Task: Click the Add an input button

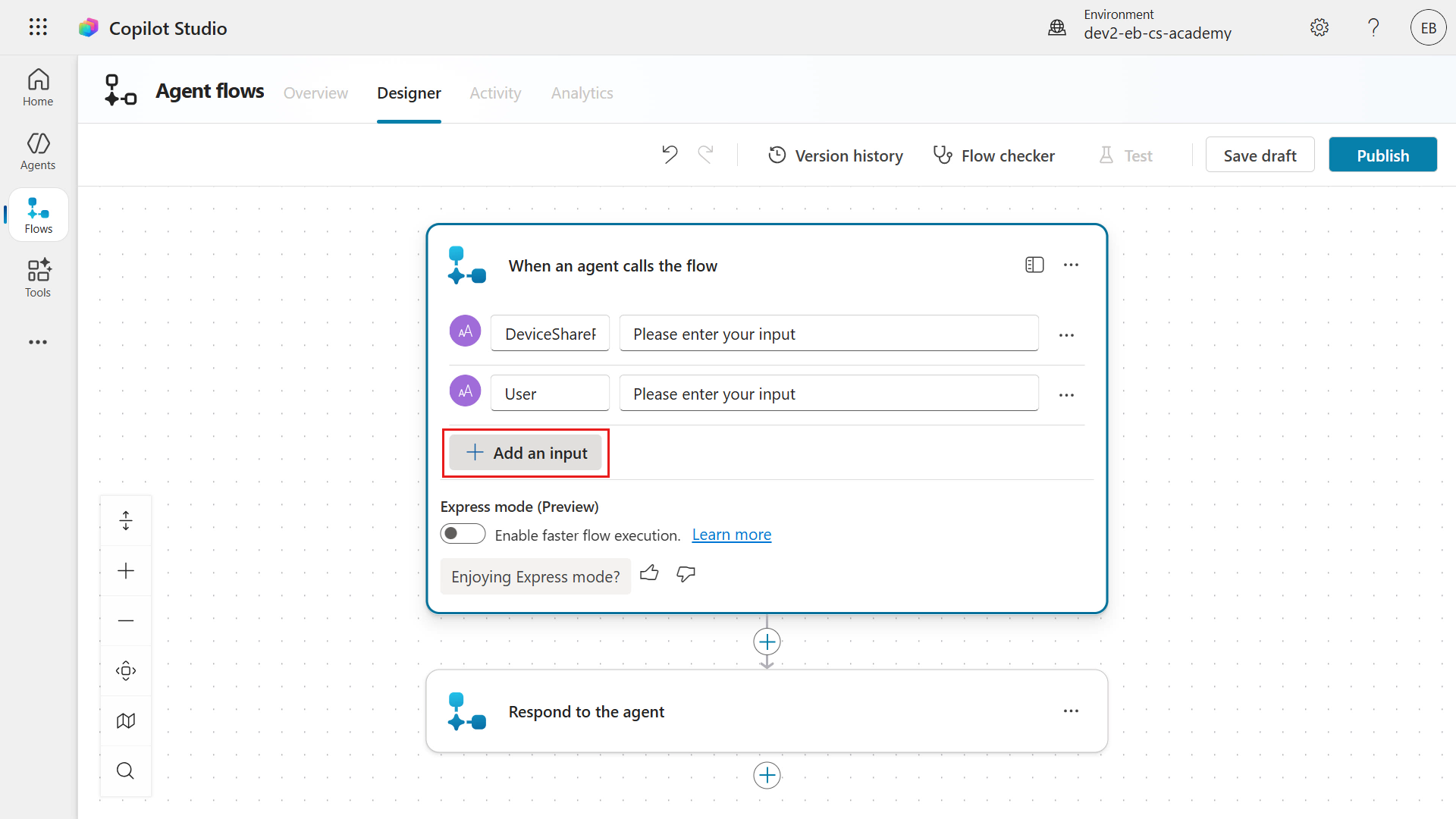Action: [526, 453]
